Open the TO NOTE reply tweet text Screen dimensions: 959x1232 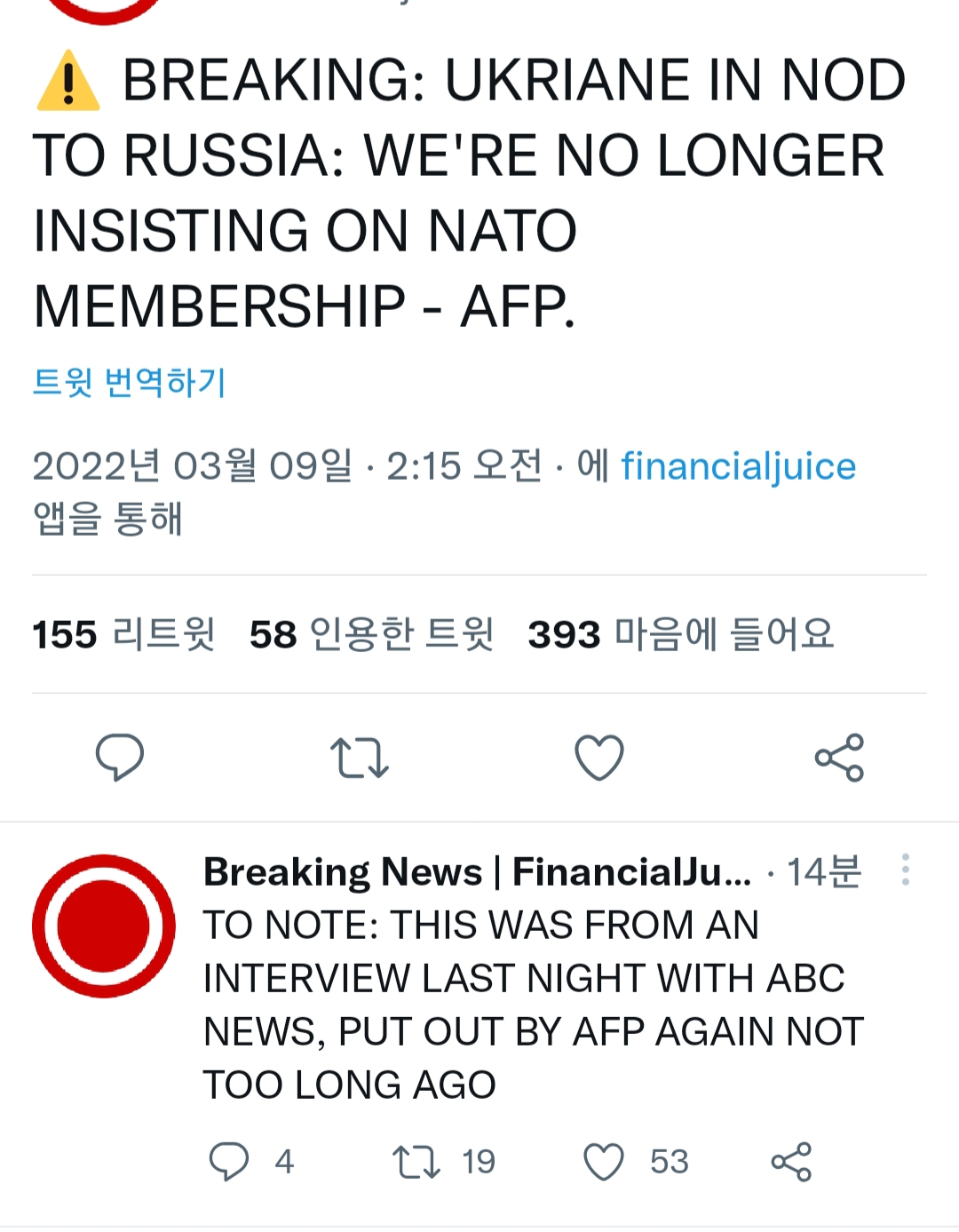pos(533,1005)
